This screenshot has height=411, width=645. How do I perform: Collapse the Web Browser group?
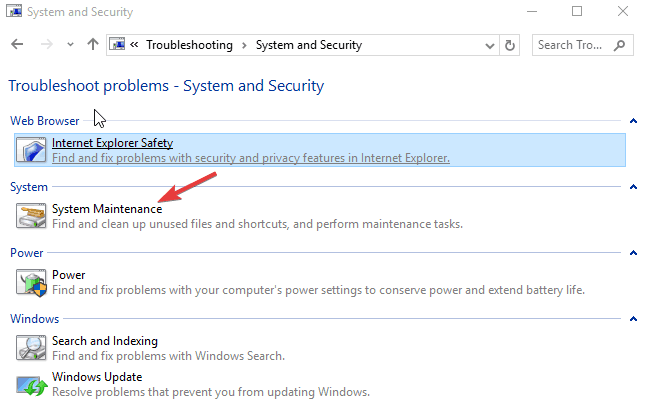[633, 121]
